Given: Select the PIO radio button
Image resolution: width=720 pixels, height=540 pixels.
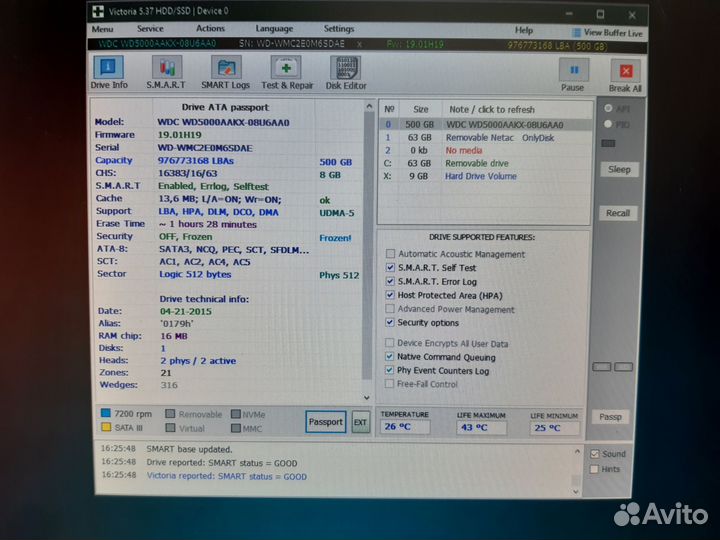Looking at the screenshot, I should click(608, 124).
